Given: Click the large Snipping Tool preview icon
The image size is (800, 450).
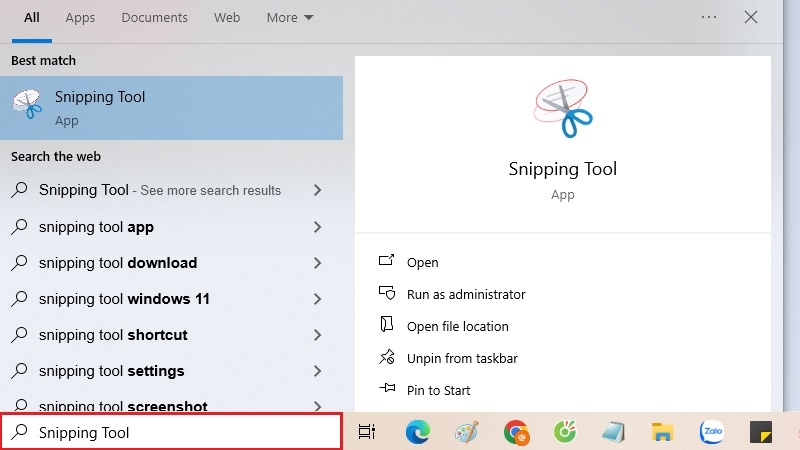Looking at the screenshot, I should 563,108.
